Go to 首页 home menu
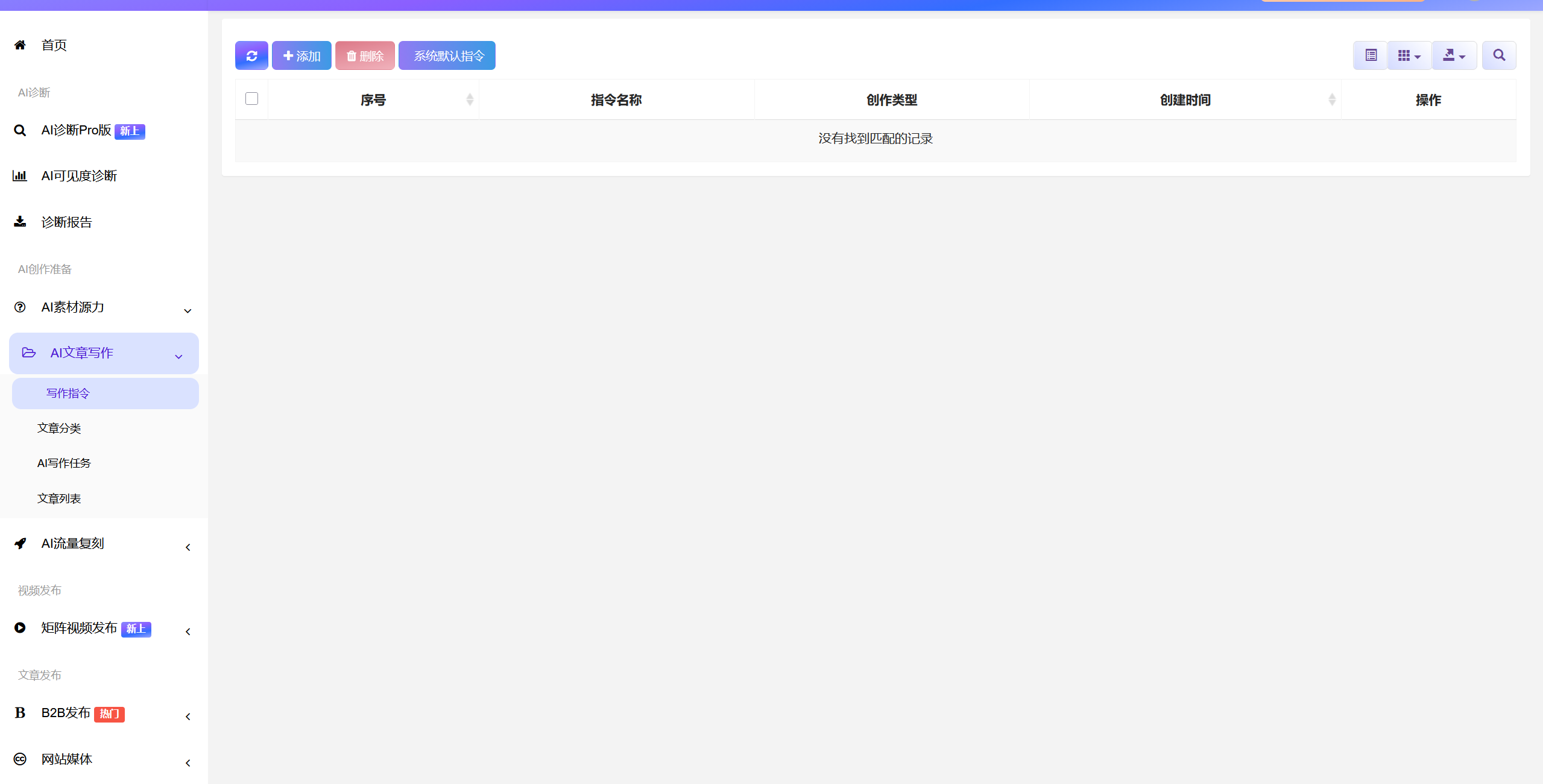The image size is (1543, 784). [x=54, y=45]
